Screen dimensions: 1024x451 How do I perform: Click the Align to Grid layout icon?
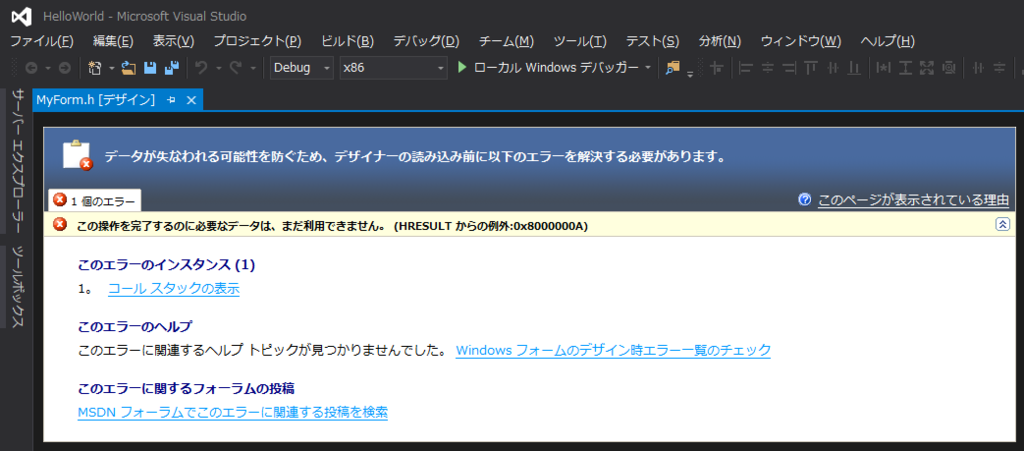[717, 67]
